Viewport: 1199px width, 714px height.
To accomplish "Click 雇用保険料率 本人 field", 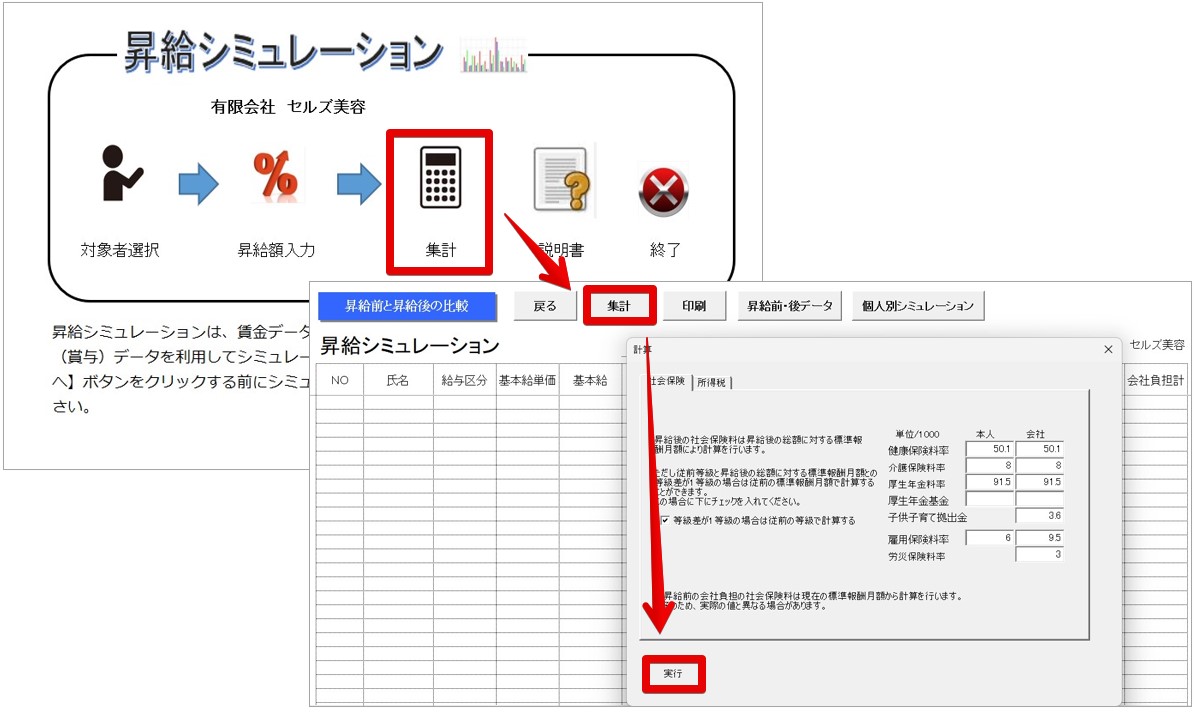I will point(989,538).
